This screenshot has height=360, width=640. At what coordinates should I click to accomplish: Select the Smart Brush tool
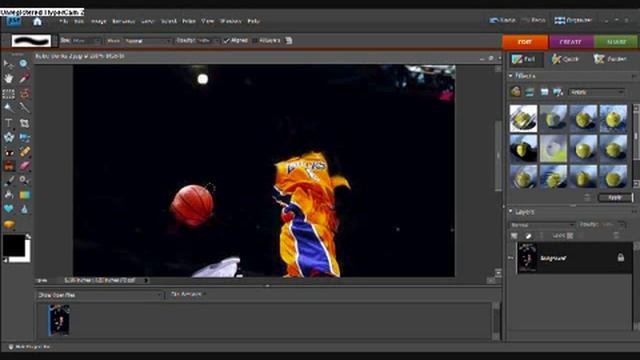tap(24, 180)
